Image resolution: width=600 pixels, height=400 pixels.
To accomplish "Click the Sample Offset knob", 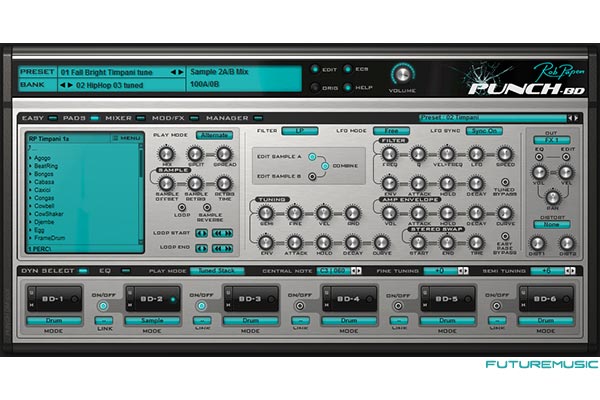I will 166,183.
